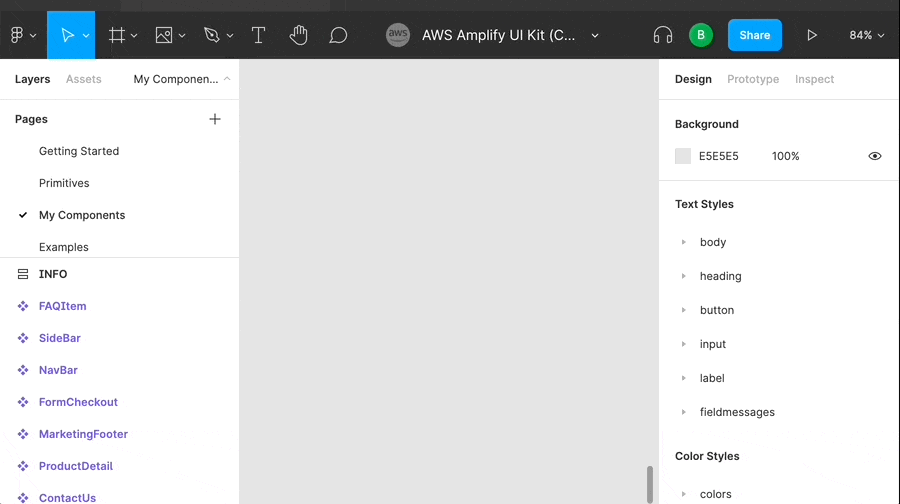Select the Move tool

coord(67,35)
